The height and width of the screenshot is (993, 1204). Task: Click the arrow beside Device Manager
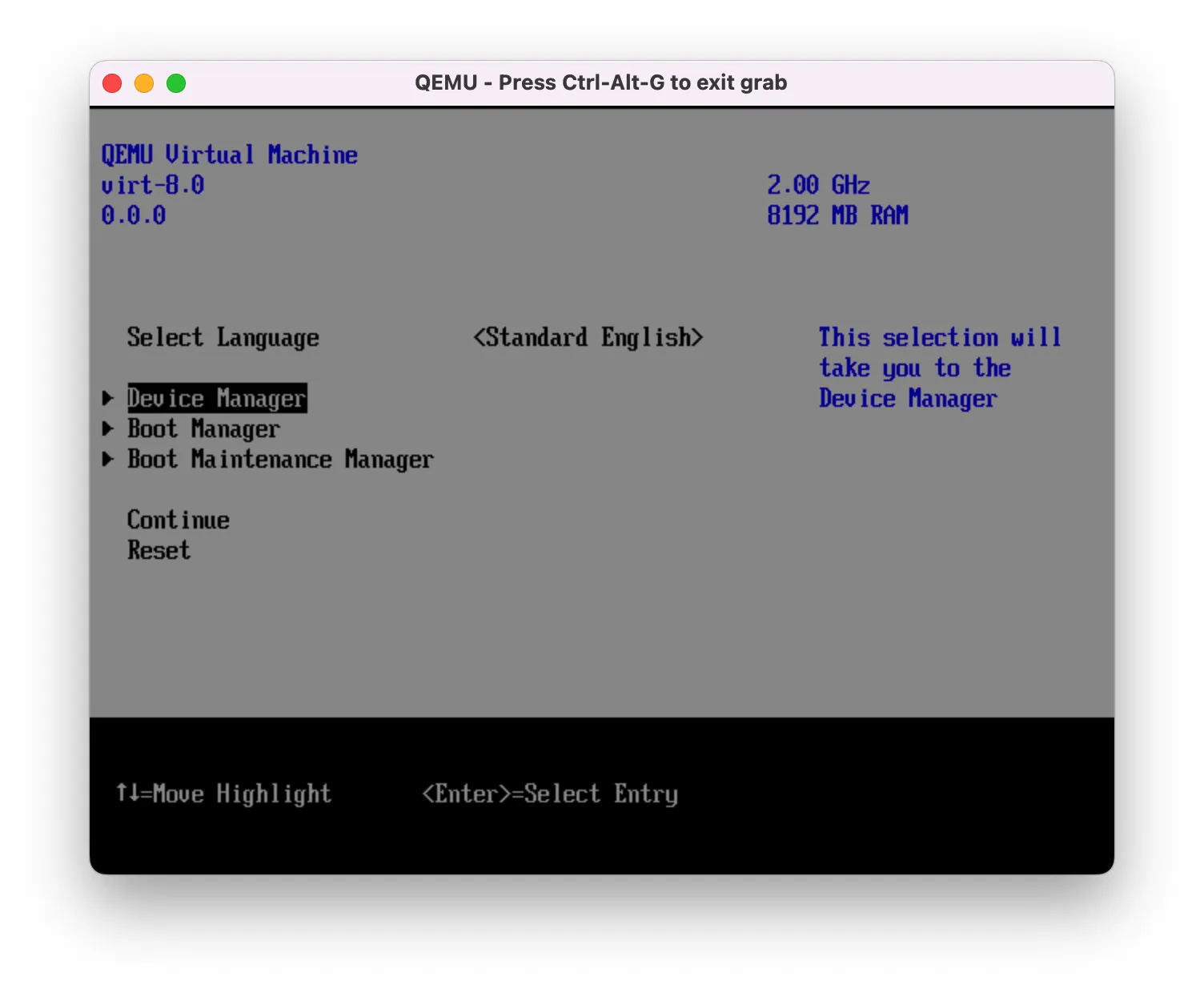click(108, 398)
